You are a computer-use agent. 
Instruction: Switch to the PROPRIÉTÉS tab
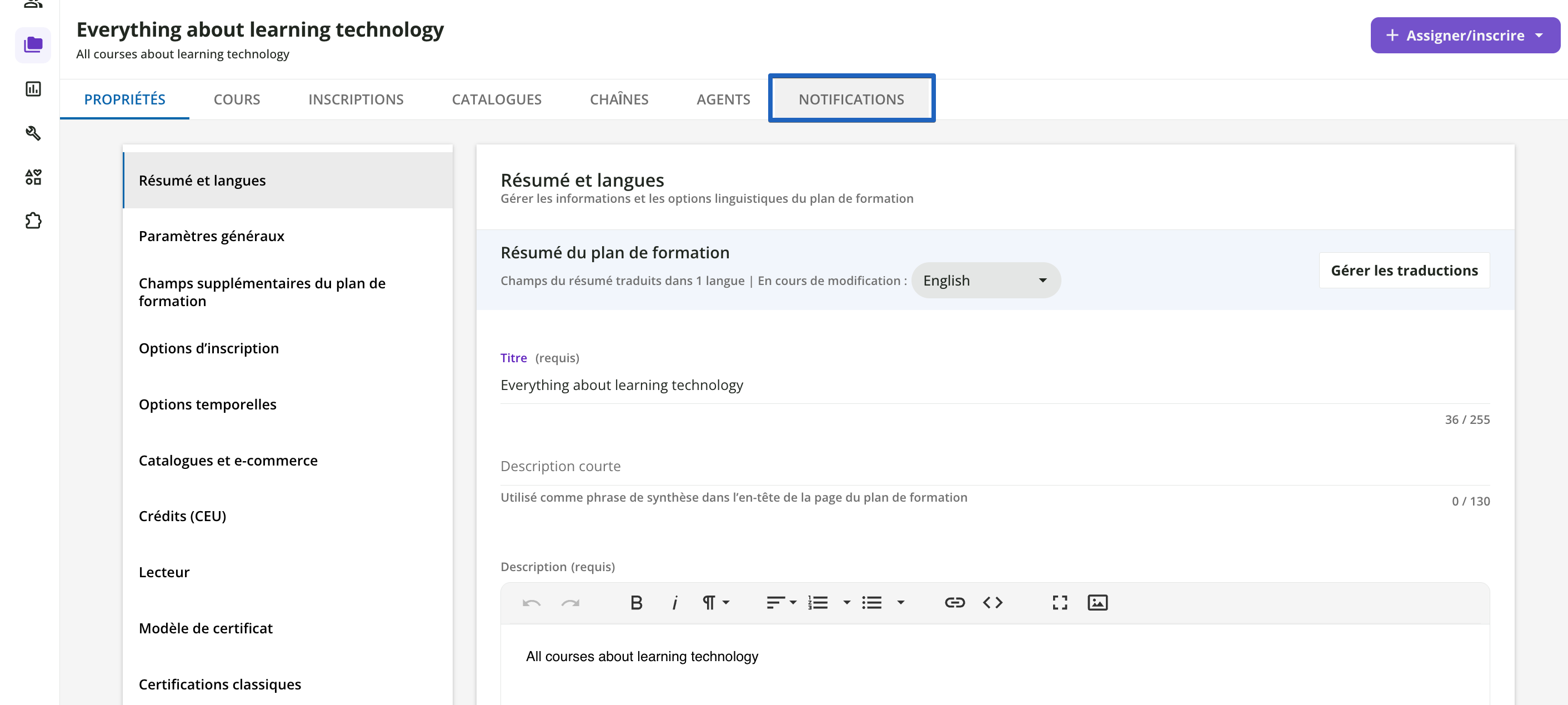[x=125, y=99]
